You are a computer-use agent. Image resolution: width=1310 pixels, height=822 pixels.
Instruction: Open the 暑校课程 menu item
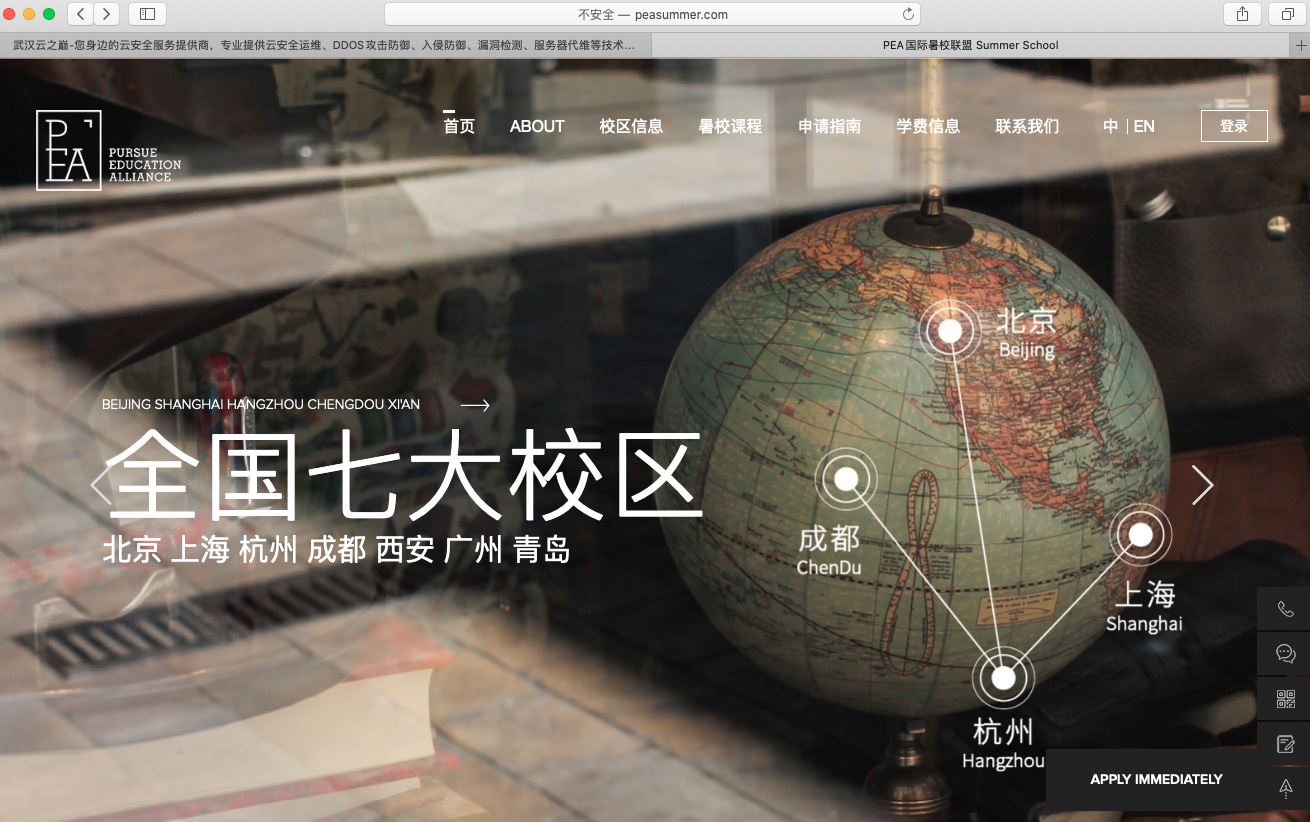coord(730,126)
